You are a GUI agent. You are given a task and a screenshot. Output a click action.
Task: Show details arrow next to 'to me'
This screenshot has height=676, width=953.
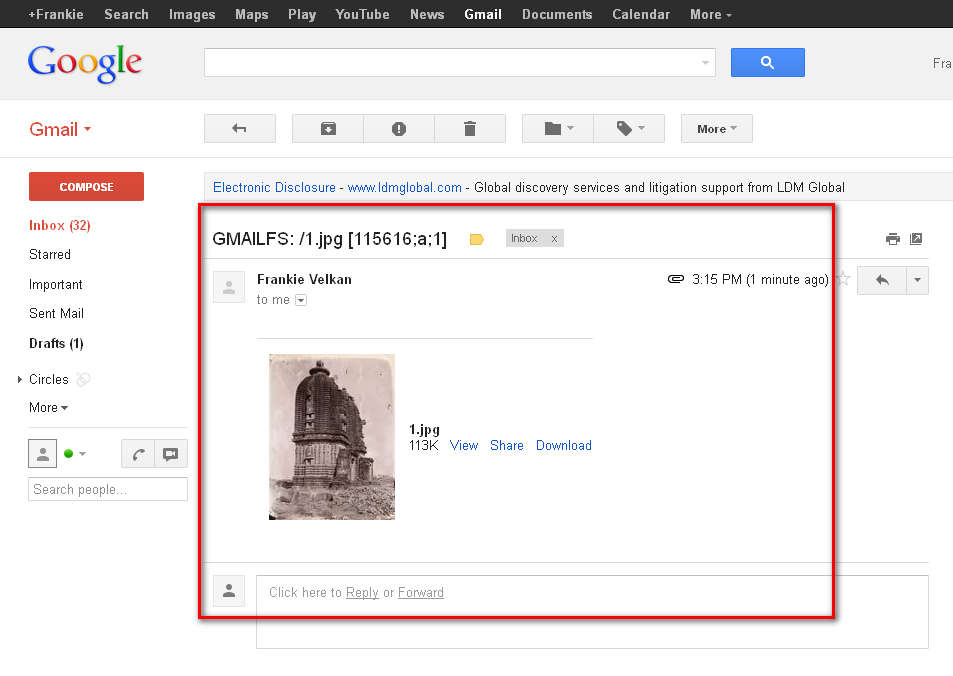click(301, 300)
